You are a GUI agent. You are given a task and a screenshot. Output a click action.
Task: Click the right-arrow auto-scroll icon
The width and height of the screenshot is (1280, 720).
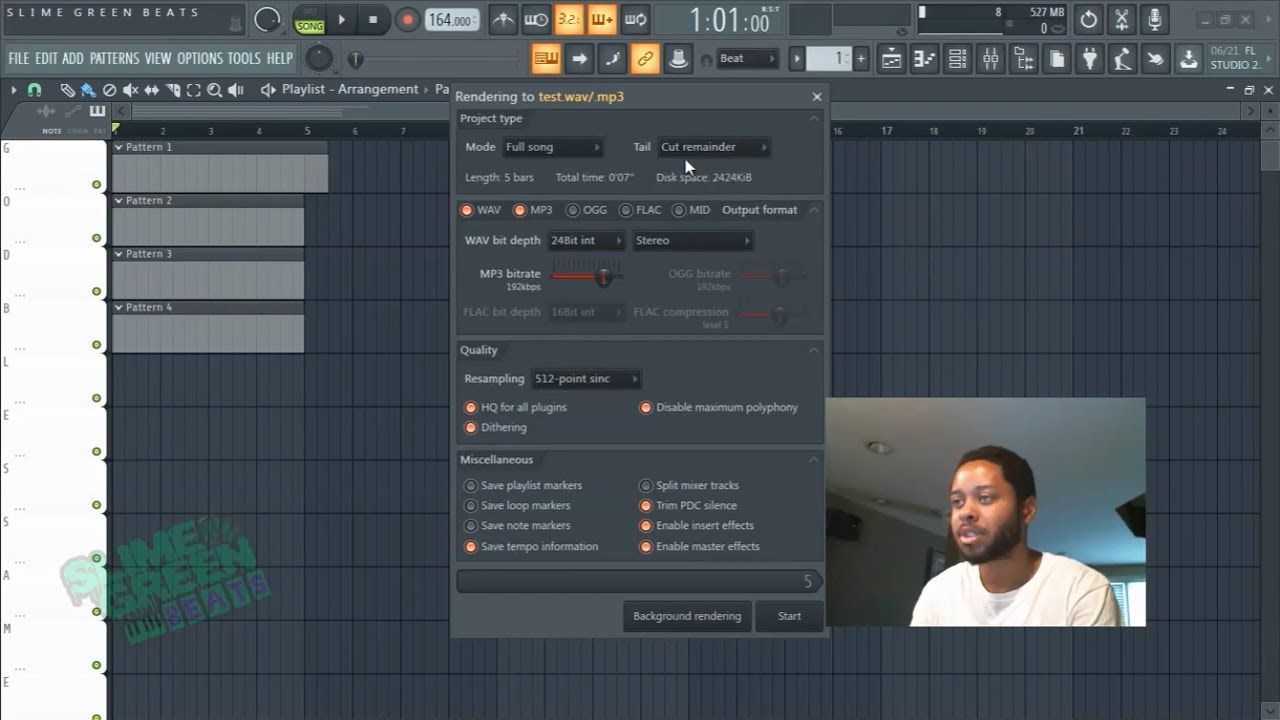(579, 59)
